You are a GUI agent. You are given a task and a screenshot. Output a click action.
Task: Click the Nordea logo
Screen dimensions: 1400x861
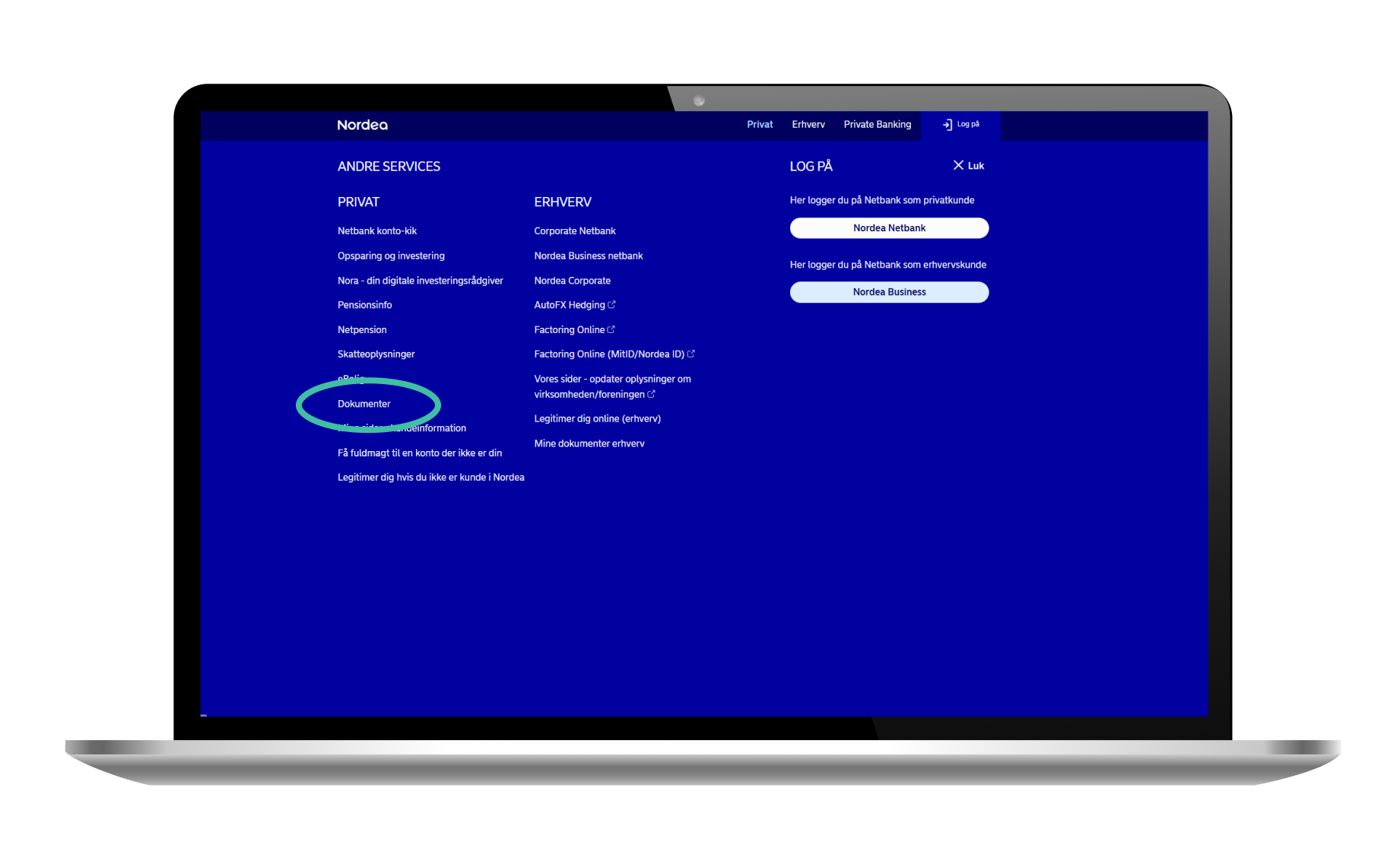coord(362,125)
